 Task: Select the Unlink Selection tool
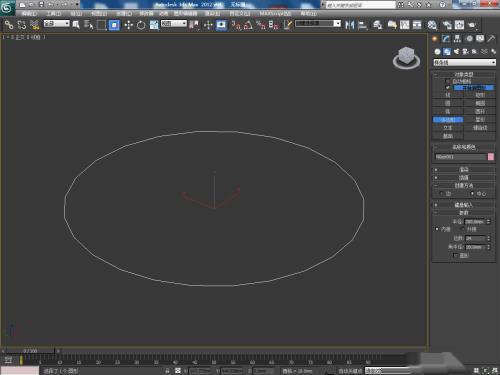pos(22,25)
